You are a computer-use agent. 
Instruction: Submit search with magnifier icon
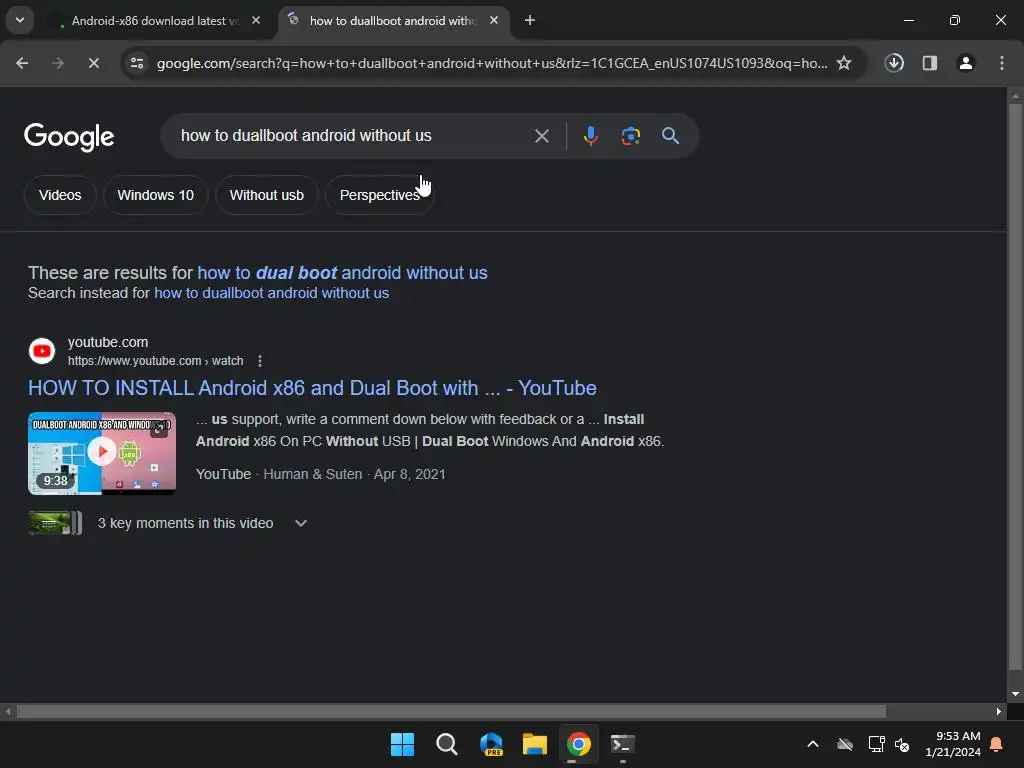pyautogui.click(x=670, y=136)
